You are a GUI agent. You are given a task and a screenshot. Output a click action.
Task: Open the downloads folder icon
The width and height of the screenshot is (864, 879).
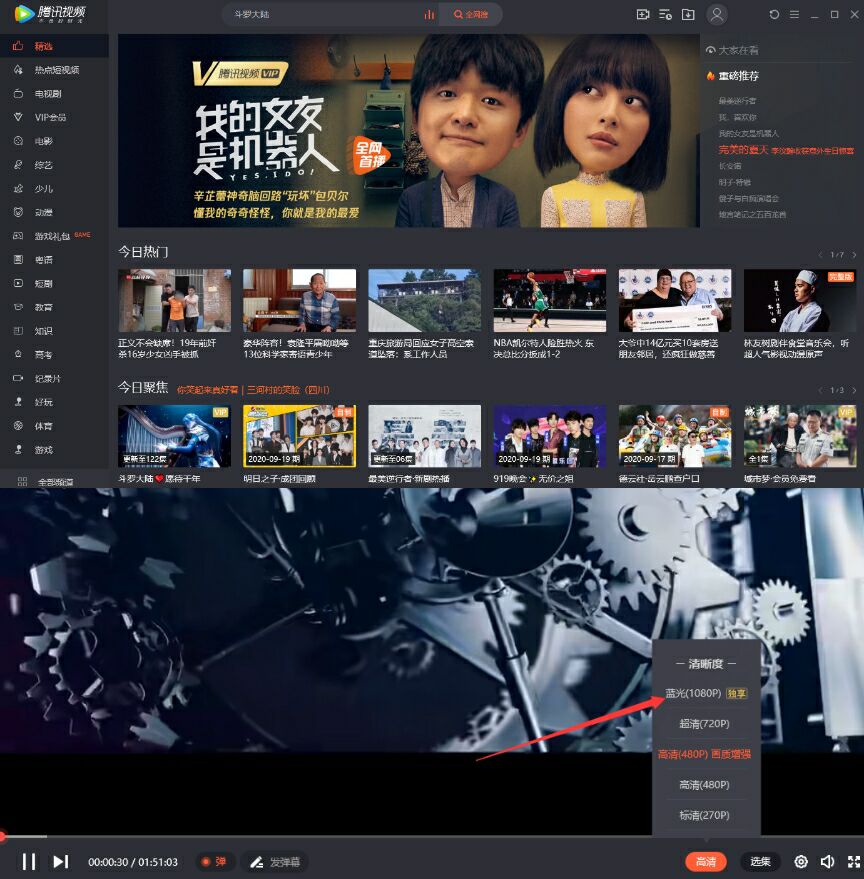pos(687,15)
